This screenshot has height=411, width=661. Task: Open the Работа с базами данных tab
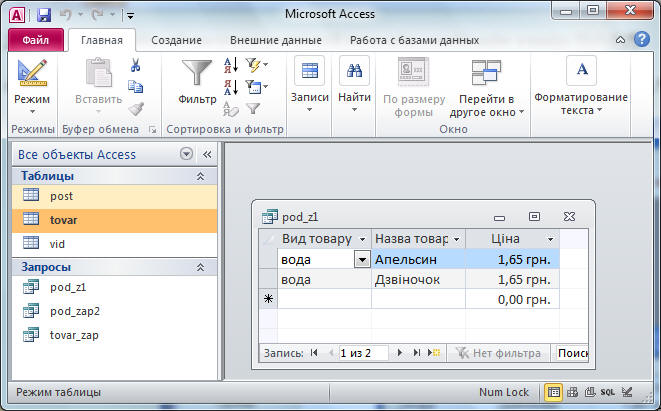[414, 40]
